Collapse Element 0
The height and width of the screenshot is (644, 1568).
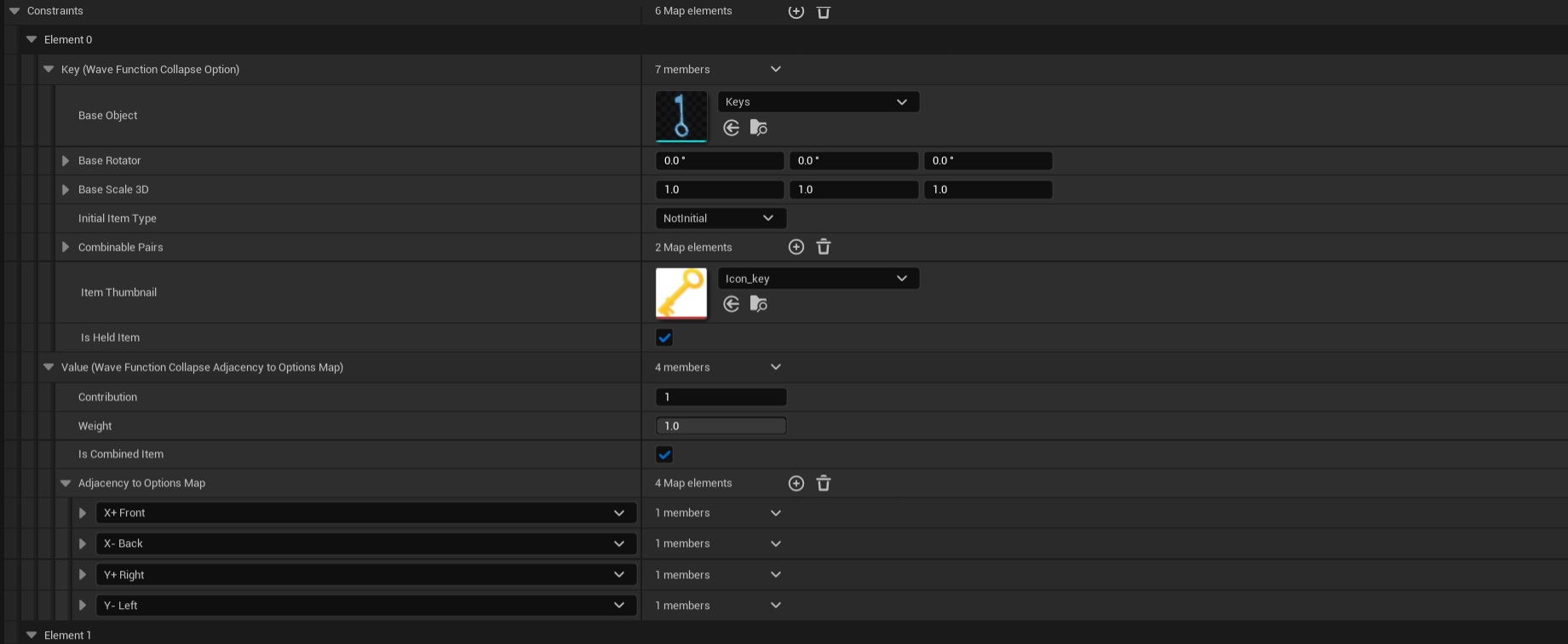pos(32,39)
